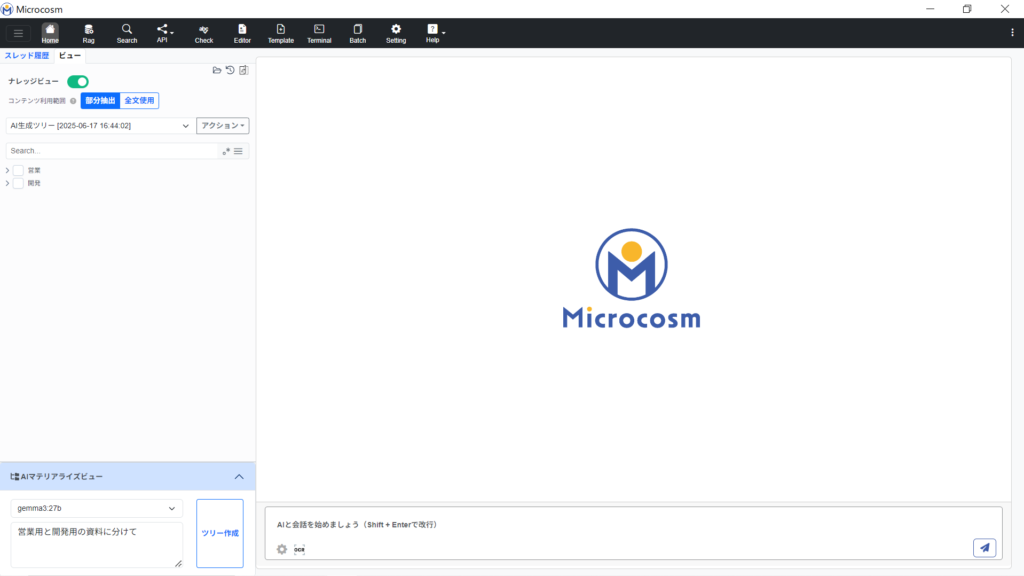The height and width of the screenshot is (576, 1024).
Task: Select the 部分抽出 content range option
Action: (x=101, y=101)
